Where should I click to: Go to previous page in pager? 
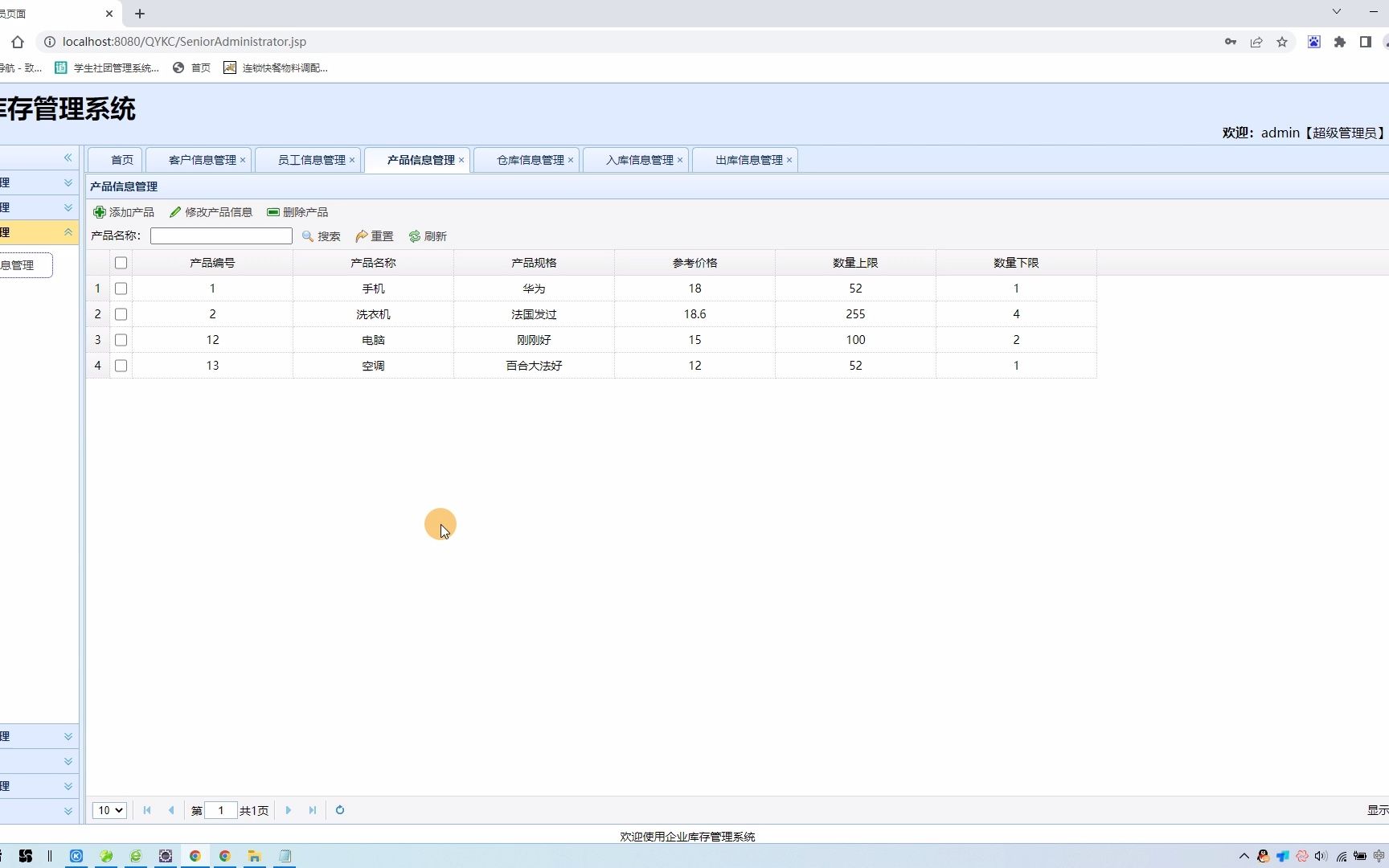[x=171, y=810]
